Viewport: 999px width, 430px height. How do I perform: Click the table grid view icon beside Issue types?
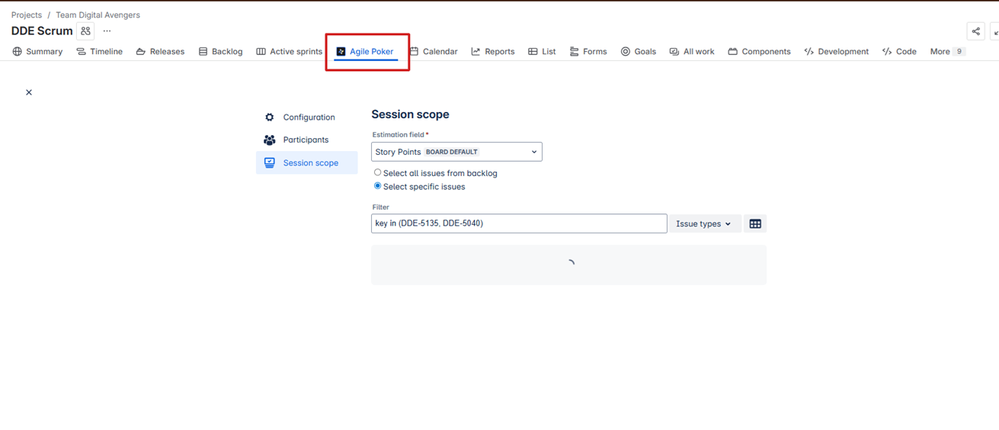pyautogui.click(x=755, y=224)
